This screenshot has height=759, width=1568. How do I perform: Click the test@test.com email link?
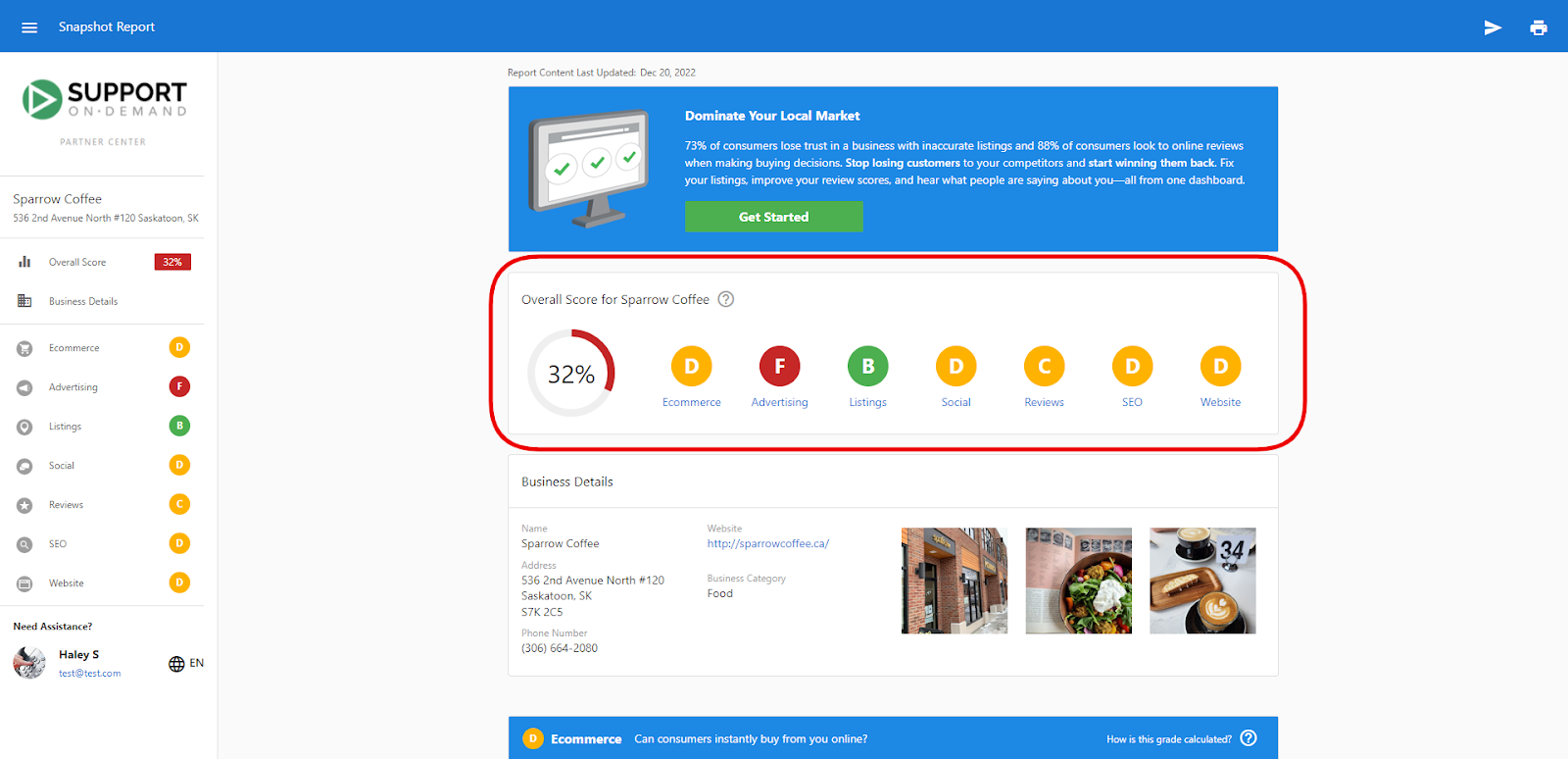(89, 674)
